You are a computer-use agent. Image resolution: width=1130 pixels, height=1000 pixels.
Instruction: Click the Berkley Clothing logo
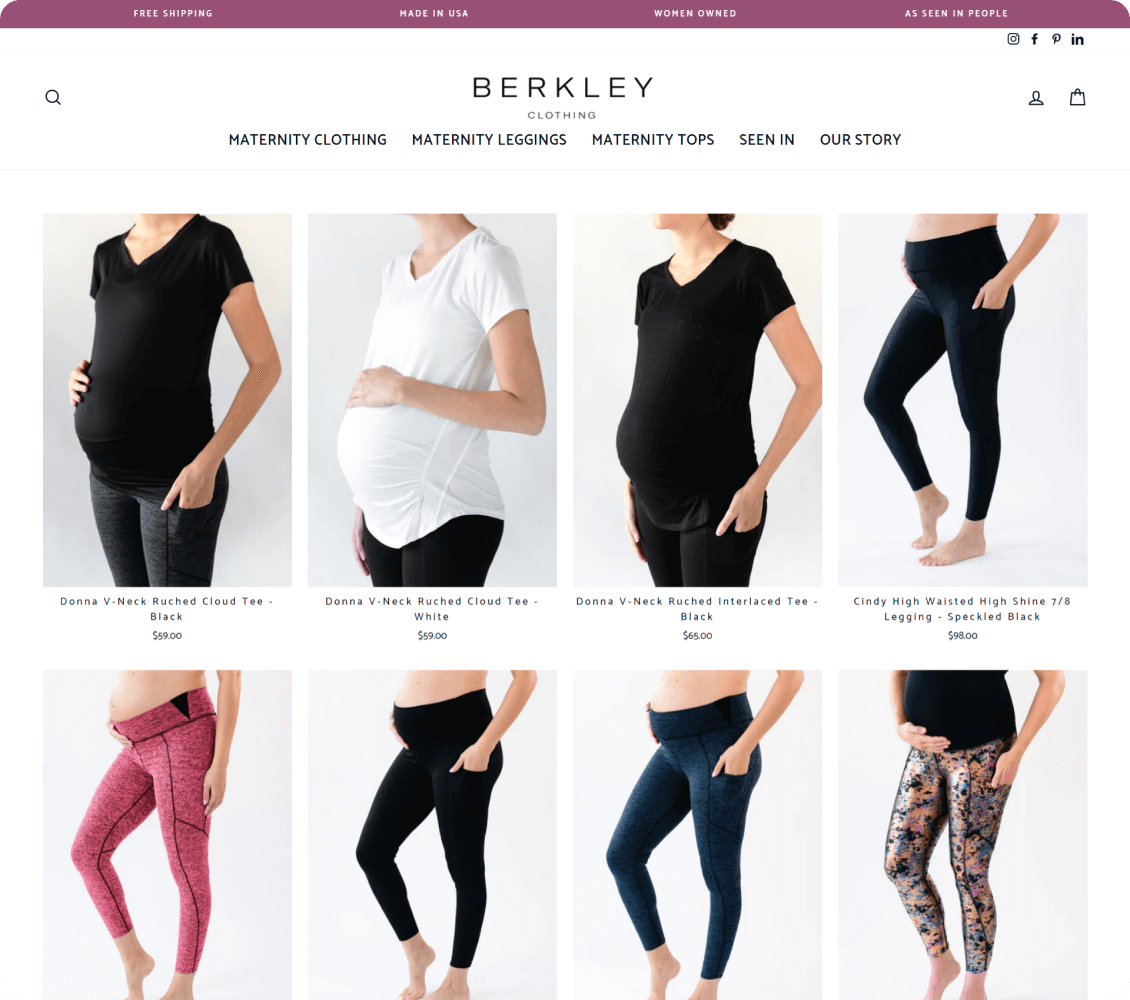563,97
